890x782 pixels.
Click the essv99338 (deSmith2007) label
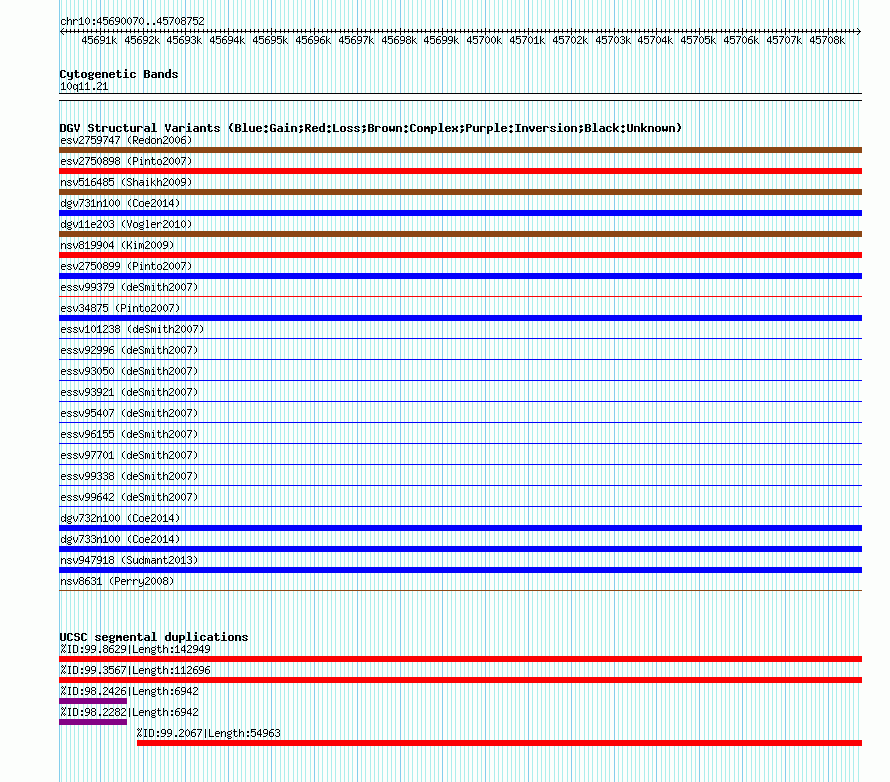coord(129,476)
